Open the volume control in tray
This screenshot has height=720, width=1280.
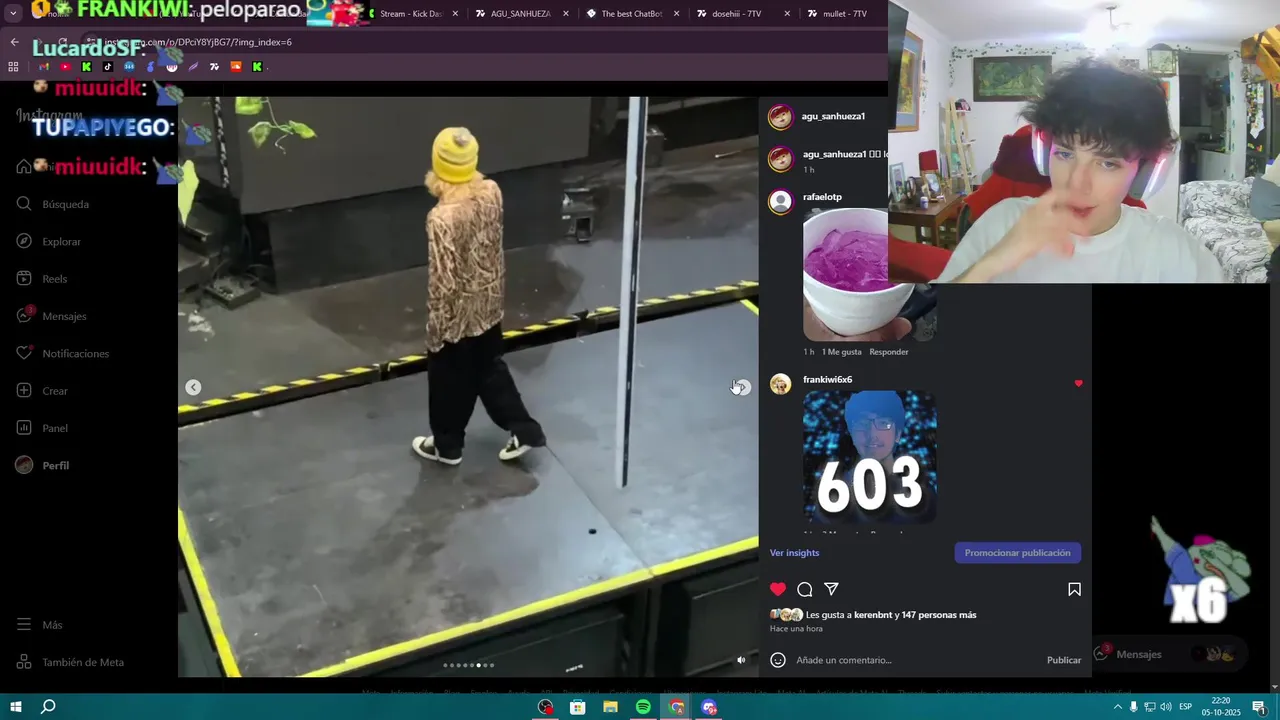pyautogui.click(x=1166, y=707)
